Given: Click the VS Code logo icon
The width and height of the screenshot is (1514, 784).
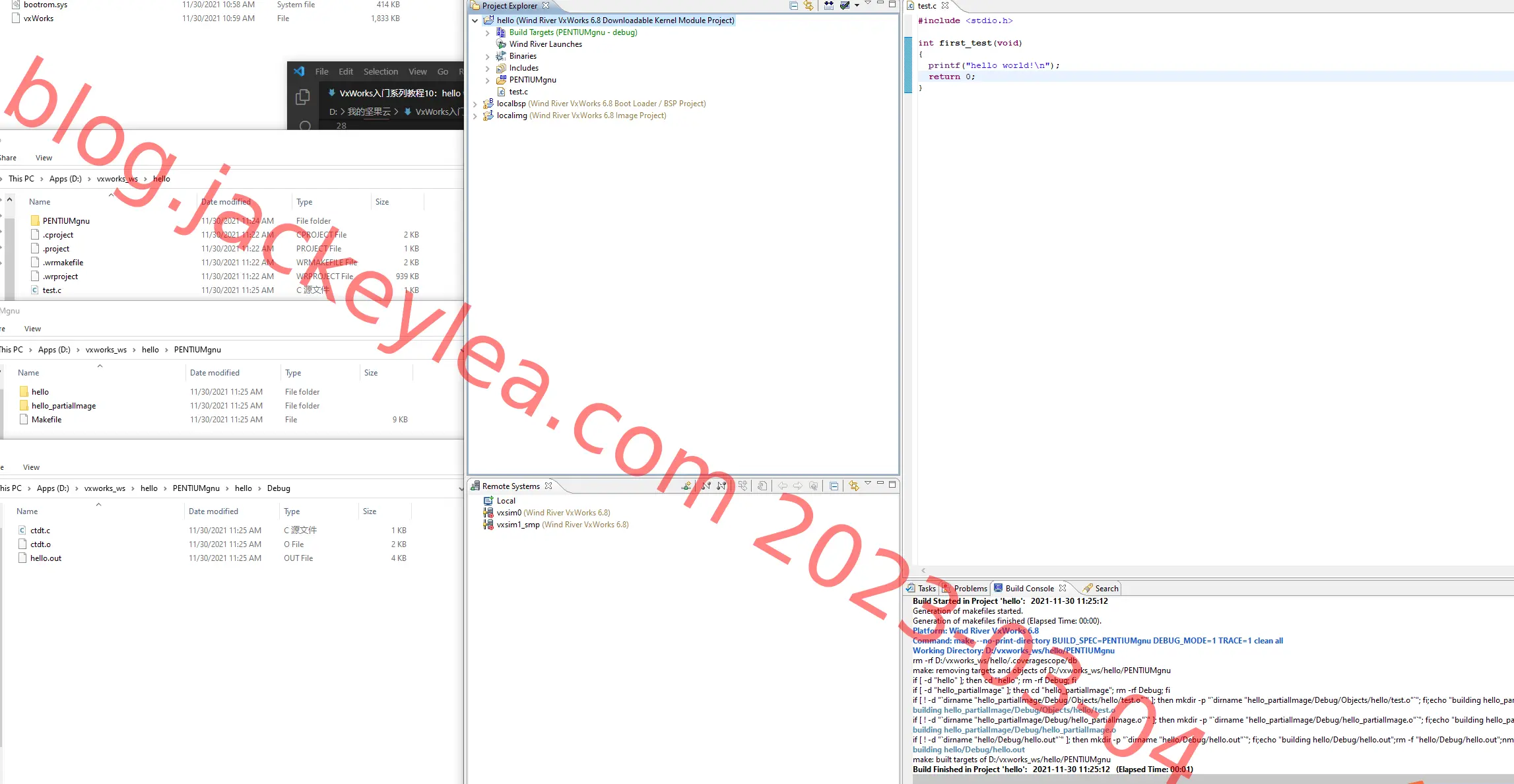Looking at the screenshot, I should [x=299, y=71].
